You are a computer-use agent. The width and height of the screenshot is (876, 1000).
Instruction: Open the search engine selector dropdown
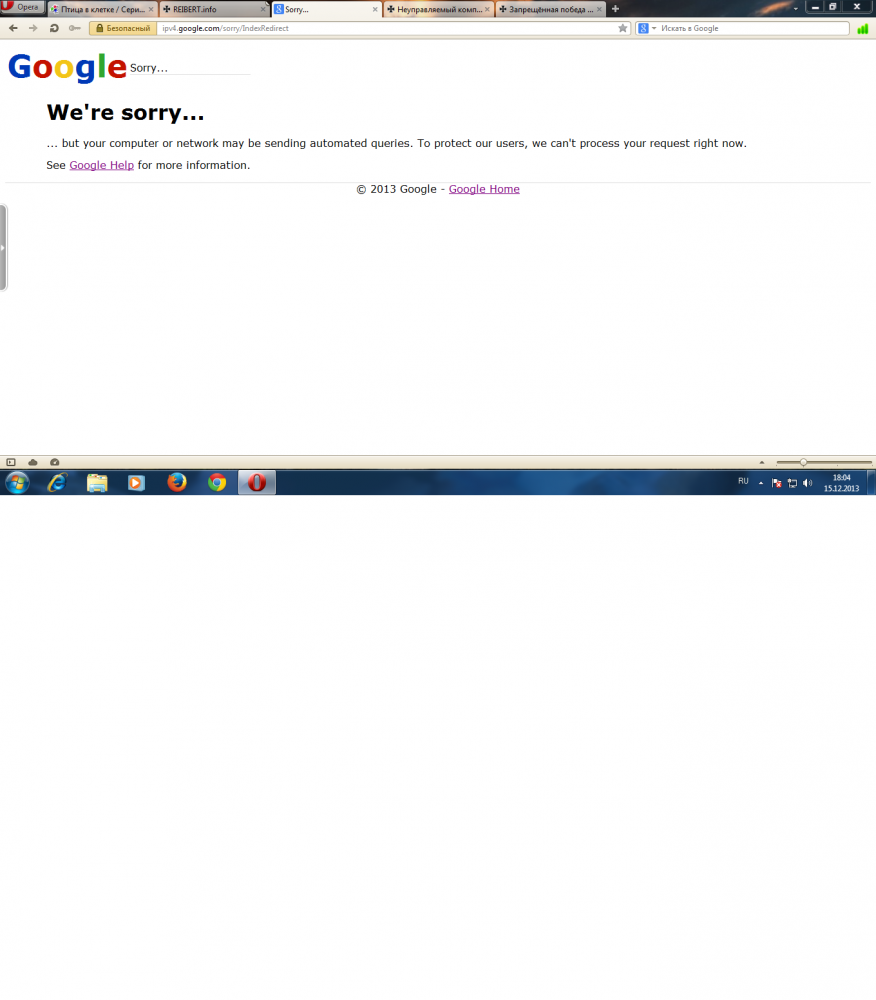pos(647,28)
